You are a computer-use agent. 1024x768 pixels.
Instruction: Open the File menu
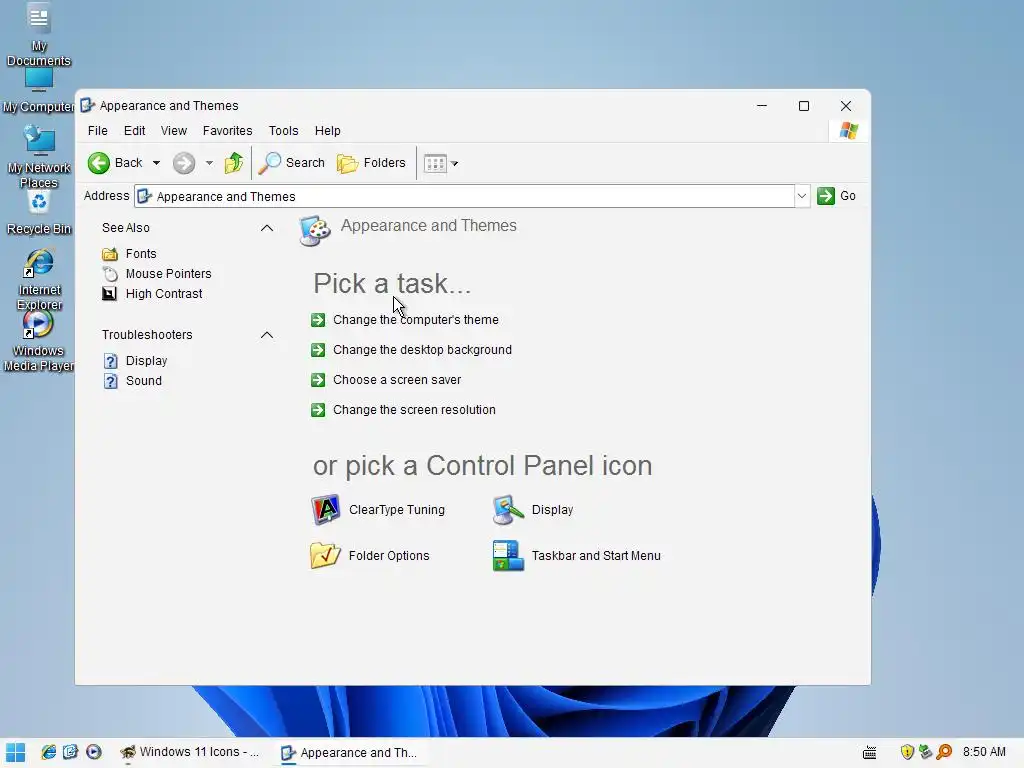(x=98, y=131)
